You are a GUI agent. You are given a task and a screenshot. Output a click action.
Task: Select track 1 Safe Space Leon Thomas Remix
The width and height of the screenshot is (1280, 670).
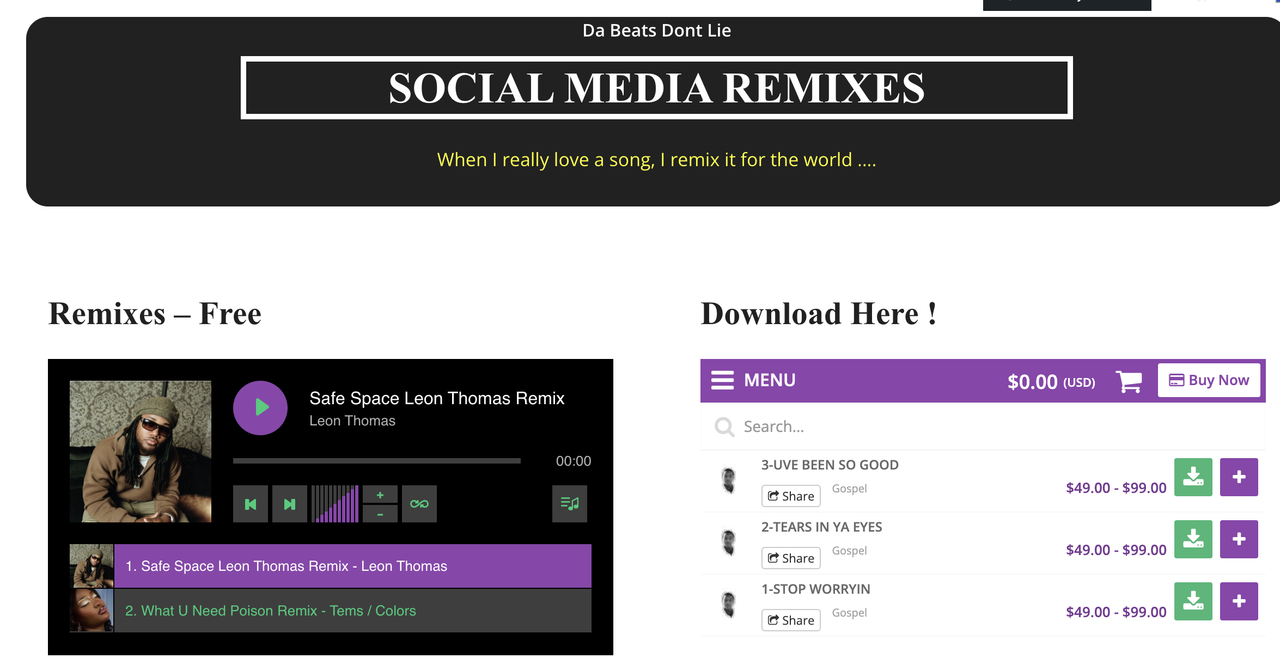pos(352,566)
